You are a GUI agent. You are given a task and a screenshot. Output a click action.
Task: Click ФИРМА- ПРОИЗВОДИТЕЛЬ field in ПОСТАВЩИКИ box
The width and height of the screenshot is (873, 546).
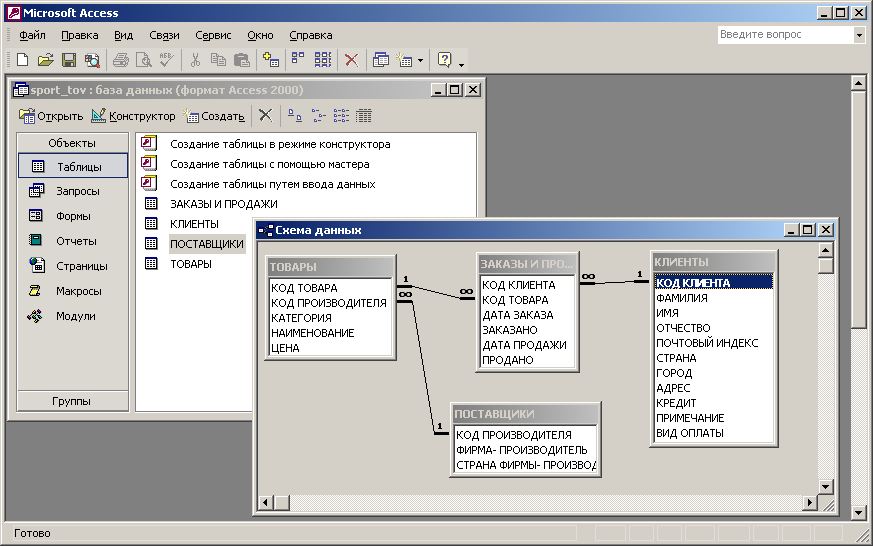[x=522, y=450]
